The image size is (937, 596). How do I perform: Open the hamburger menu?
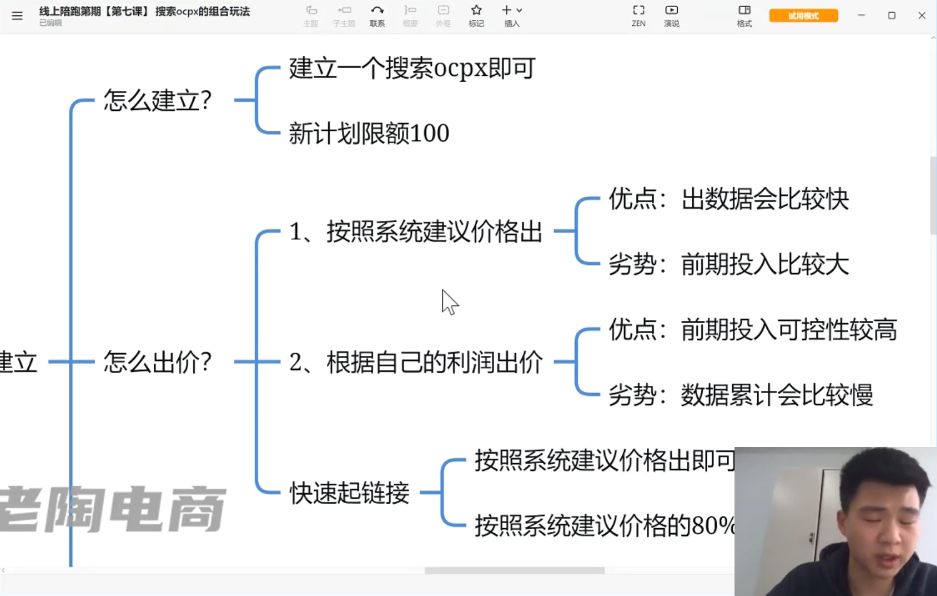(x=17, y=16)
